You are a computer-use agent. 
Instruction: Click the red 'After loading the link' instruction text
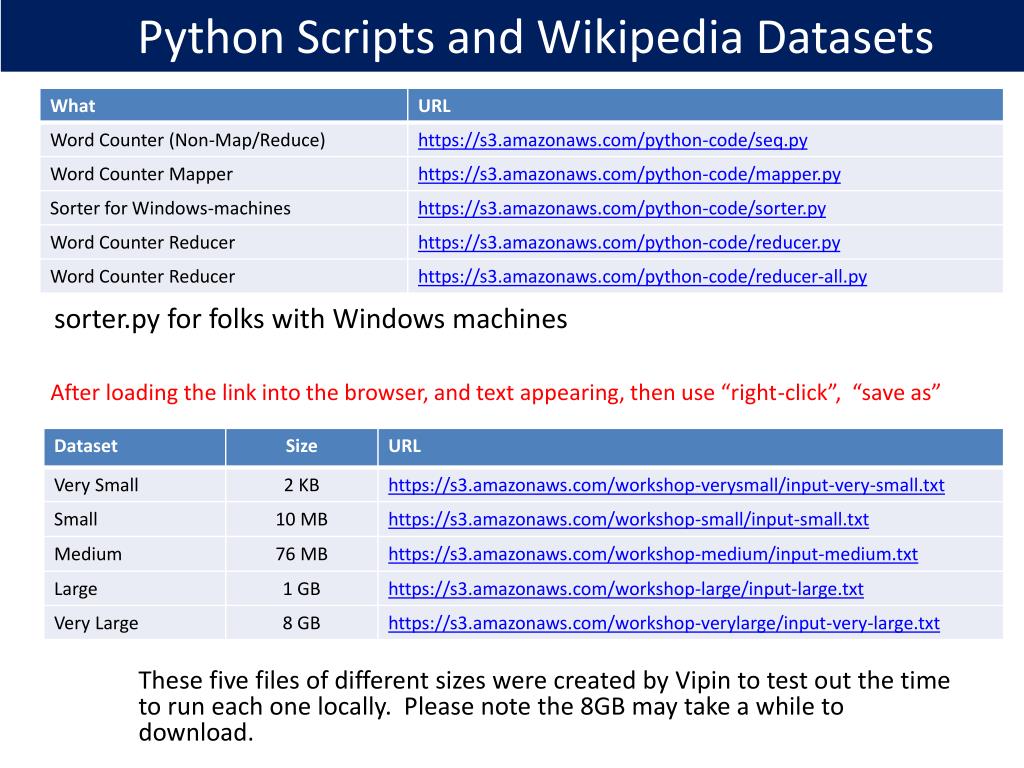pos(495,392)
